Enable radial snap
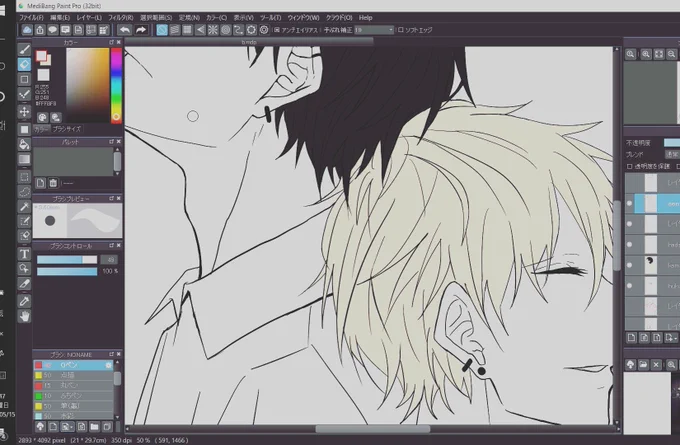The height and width of the screenshot is (445, 680). pos(213,30)
